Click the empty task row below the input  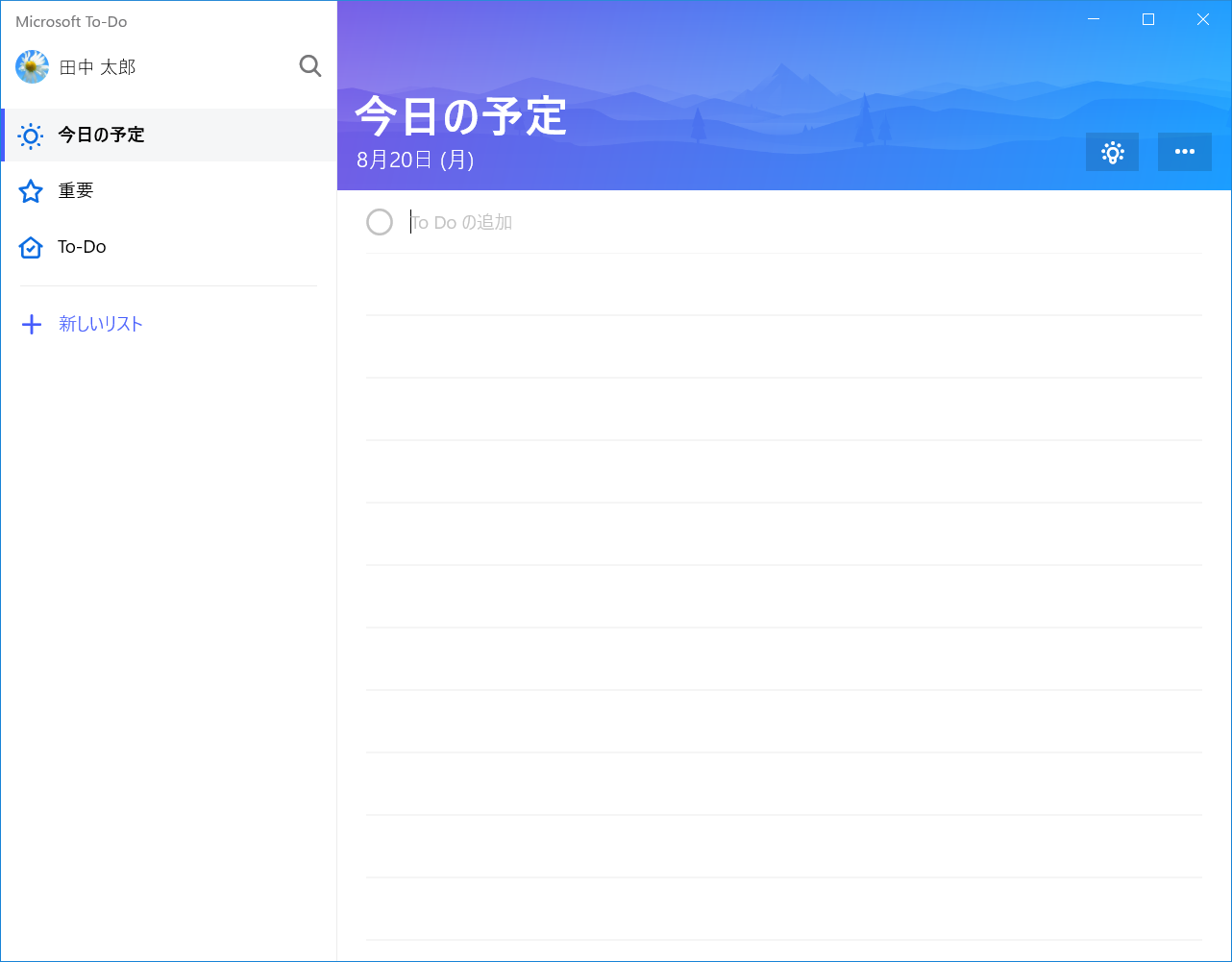783,284
